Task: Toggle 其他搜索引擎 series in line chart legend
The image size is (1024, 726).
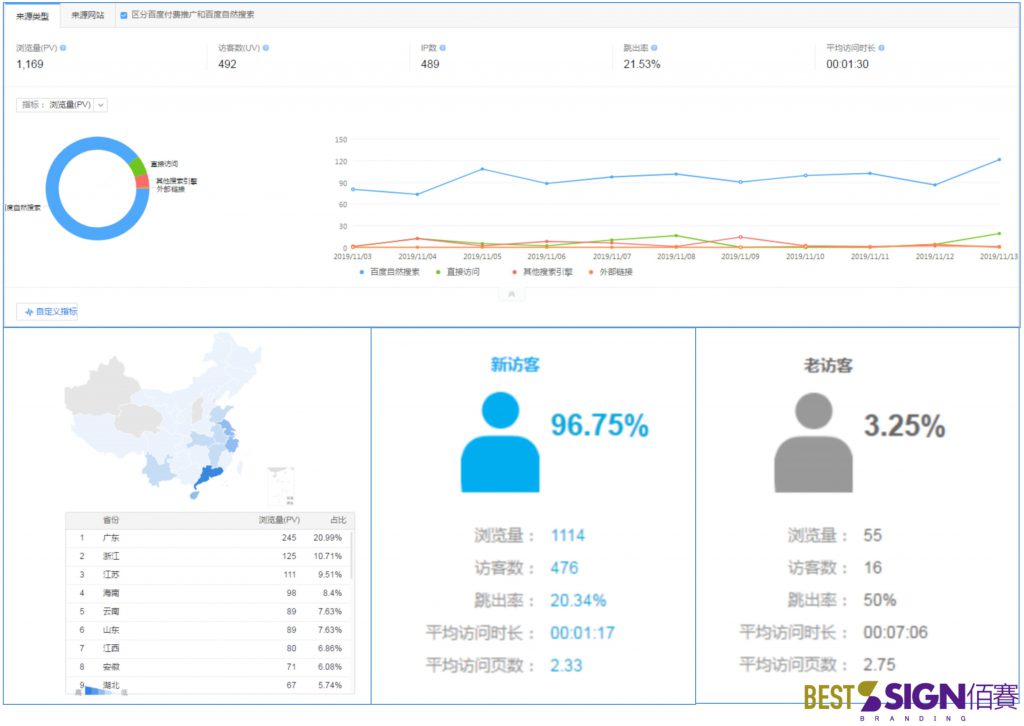Action: 543,272
